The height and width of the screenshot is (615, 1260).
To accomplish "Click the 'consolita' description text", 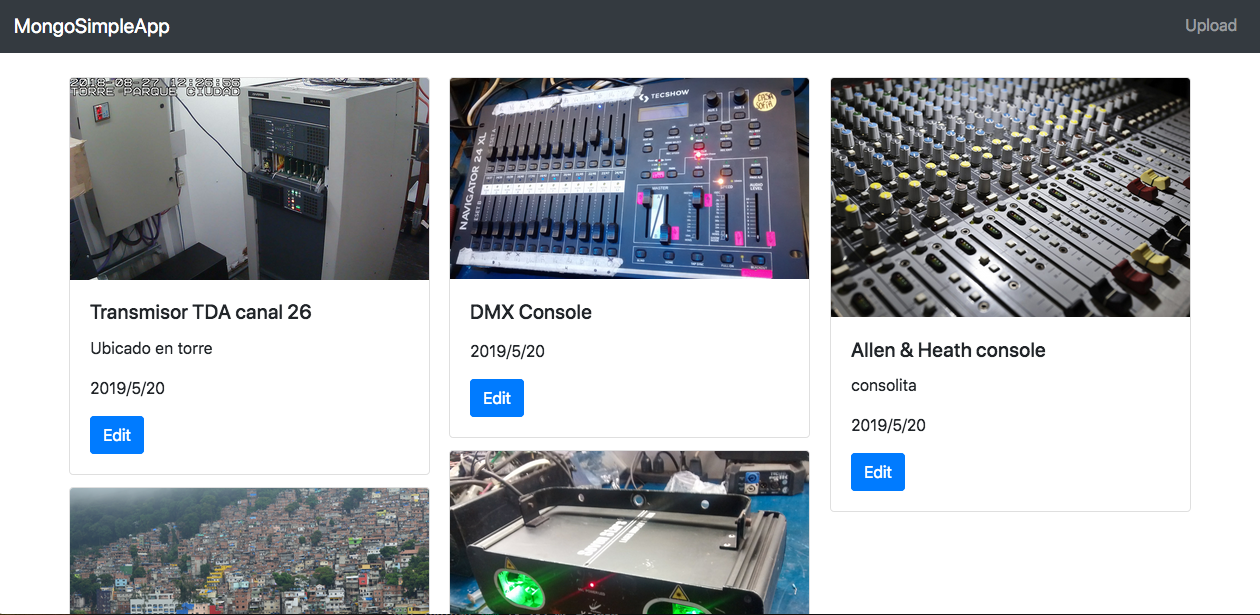I will click(884, 386).
